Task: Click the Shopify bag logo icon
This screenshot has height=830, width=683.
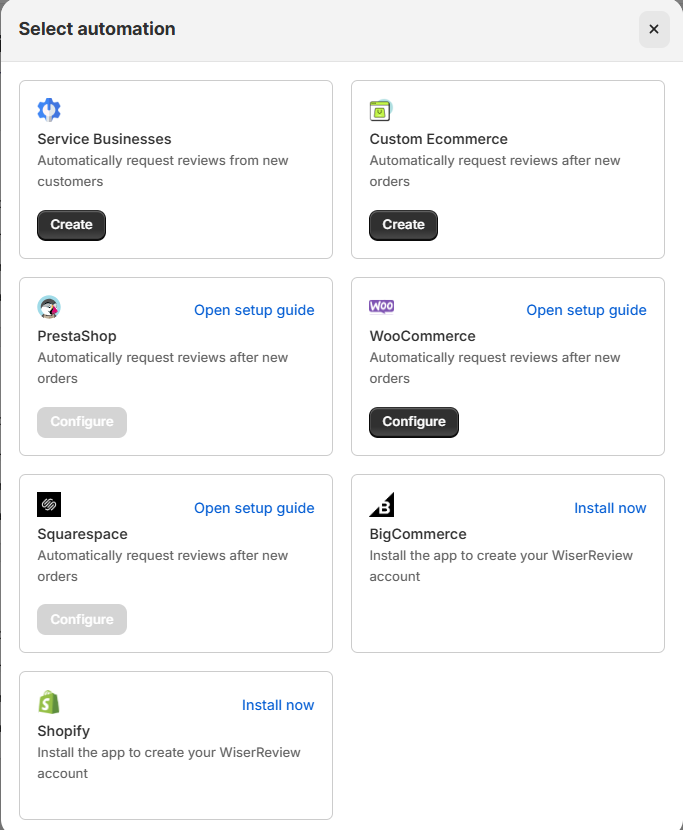Action: point(49,701)
